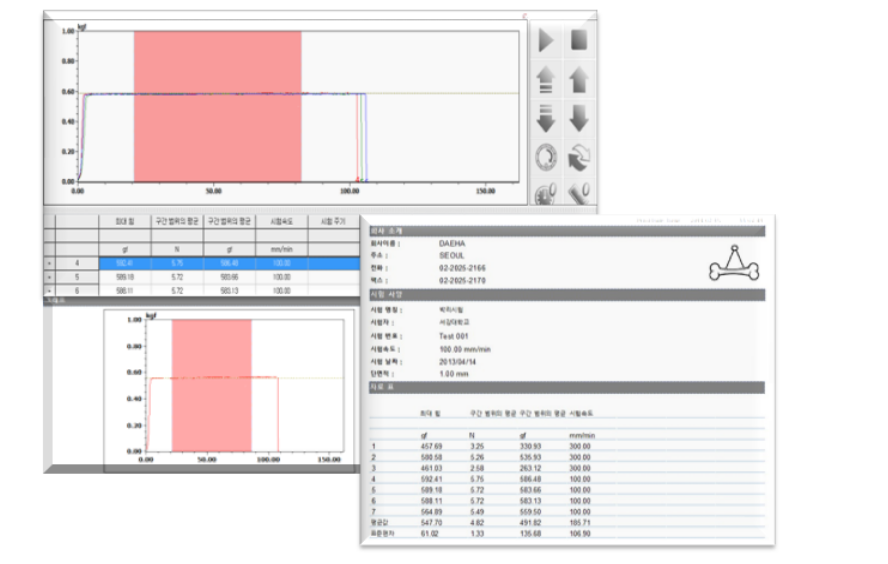The image size is (888, 564).
Task: Click the N unit header cell in main table
Action: (177, 249)
